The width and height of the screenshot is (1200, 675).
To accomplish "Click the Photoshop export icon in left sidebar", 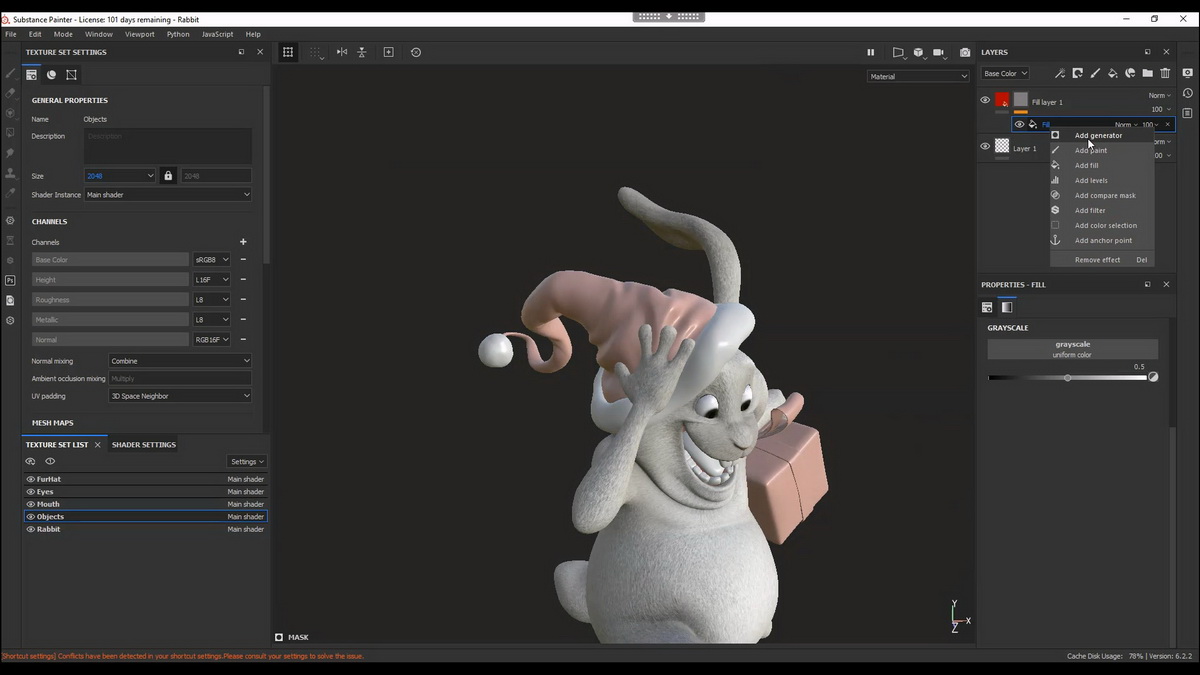I will point(10,281).
